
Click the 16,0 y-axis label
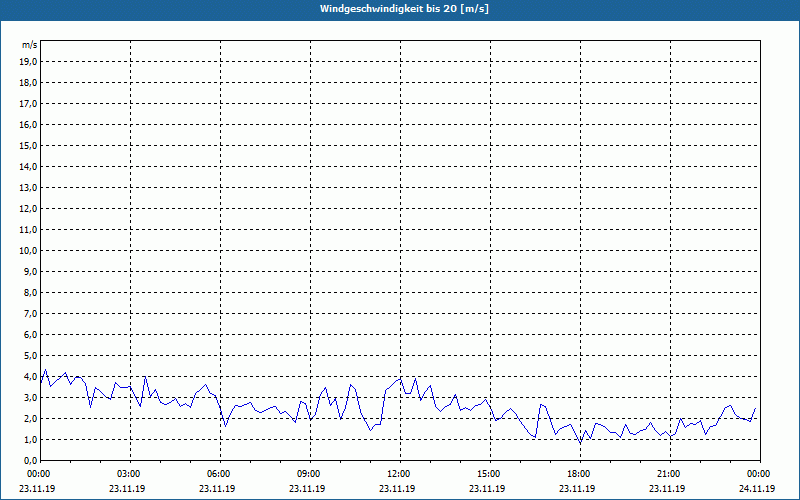click(x=28, y=124)
